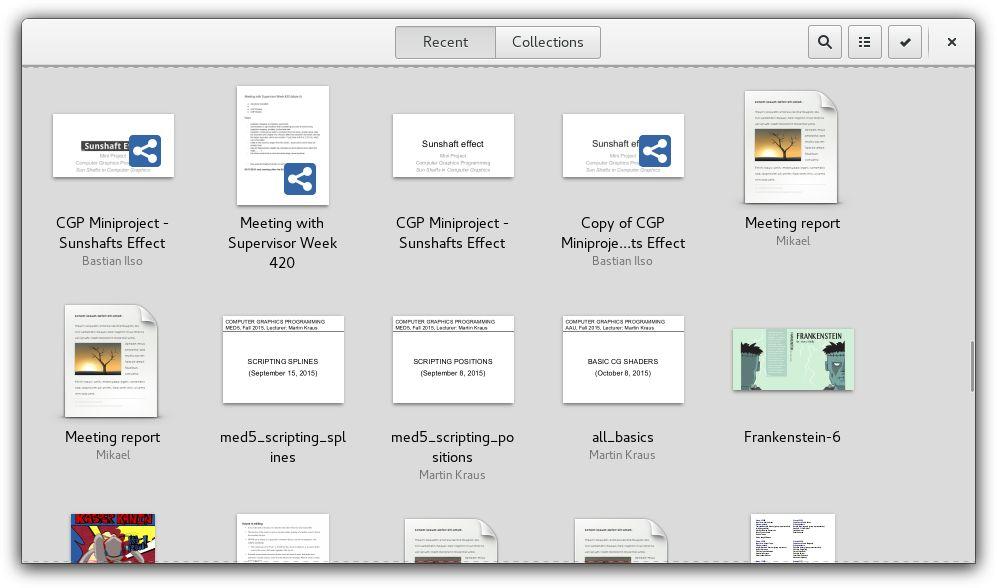Enable selection mode checkmark button

[x=905, y=42]
